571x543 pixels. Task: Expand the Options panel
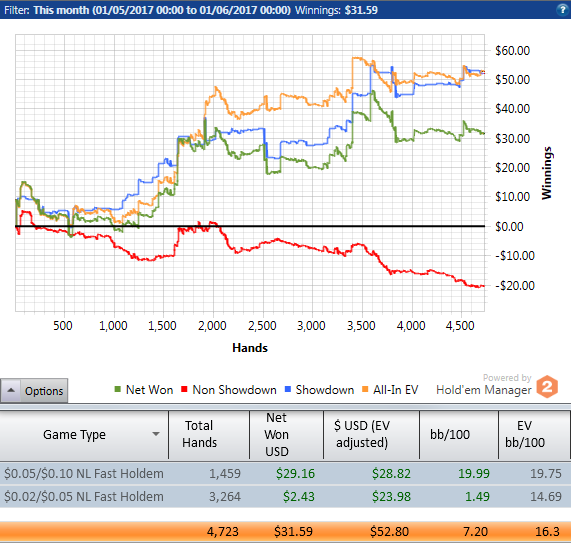click(34, 390)
